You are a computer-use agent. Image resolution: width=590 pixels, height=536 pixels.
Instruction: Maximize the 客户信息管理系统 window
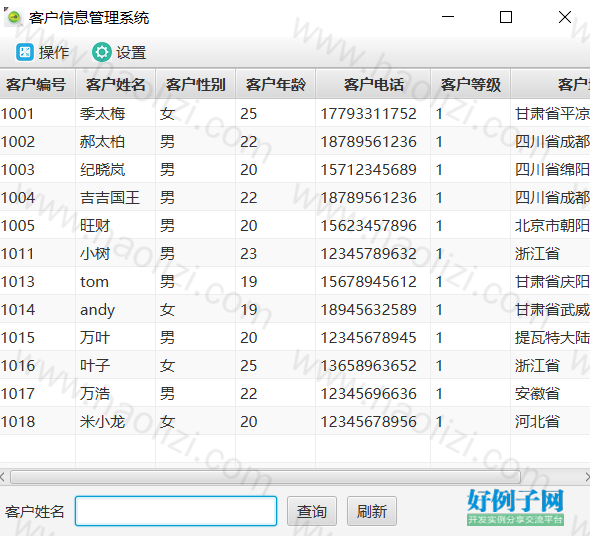pos(506,17)
